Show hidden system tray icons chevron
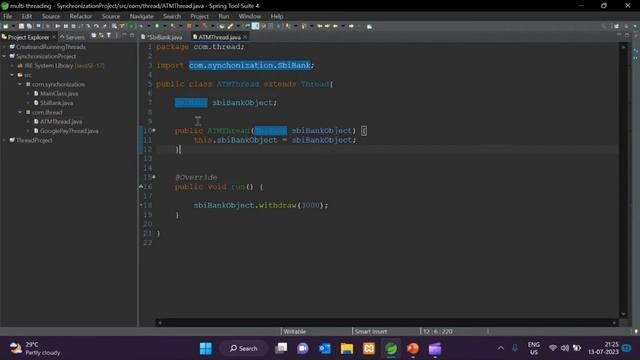640x360 pixels. point(500,348)
